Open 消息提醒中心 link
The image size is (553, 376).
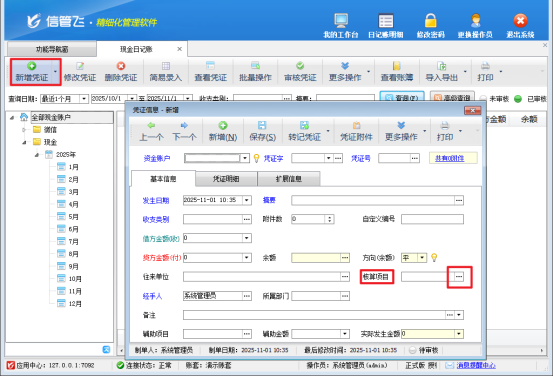click(476, 365)
